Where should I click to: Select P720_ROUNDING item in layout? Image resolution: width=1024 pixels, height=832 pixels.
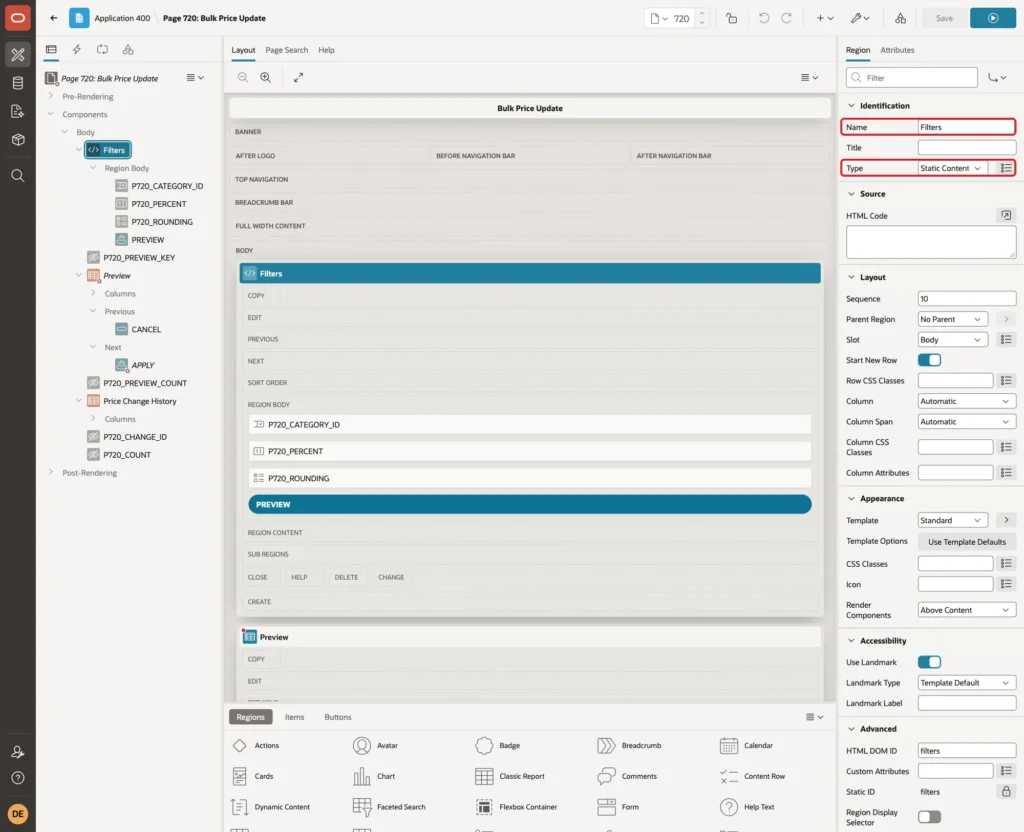(x=530, y=478)
